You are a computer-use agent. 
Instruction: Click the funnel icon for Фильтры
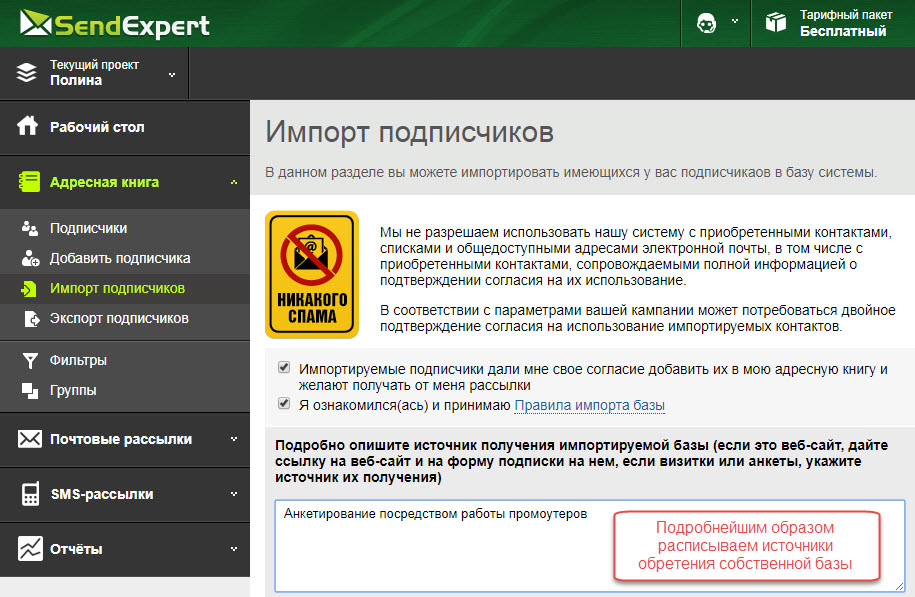(30, 361)
